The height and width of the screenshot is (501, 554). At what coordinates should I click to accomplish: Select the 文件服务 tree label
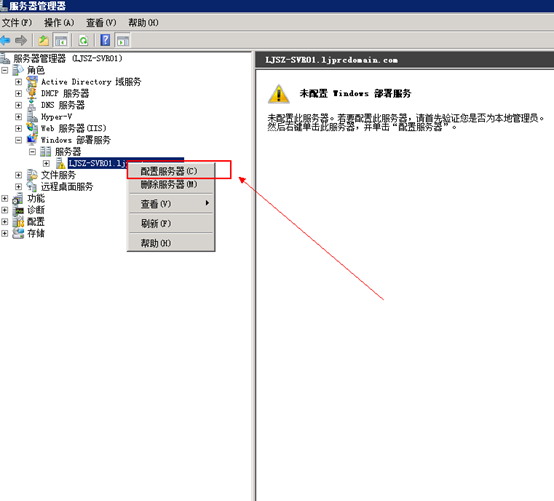coord(58,175)
